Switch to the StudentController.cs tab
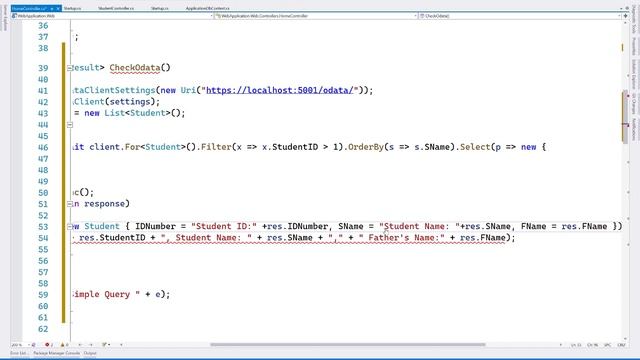 coord(116,8)
